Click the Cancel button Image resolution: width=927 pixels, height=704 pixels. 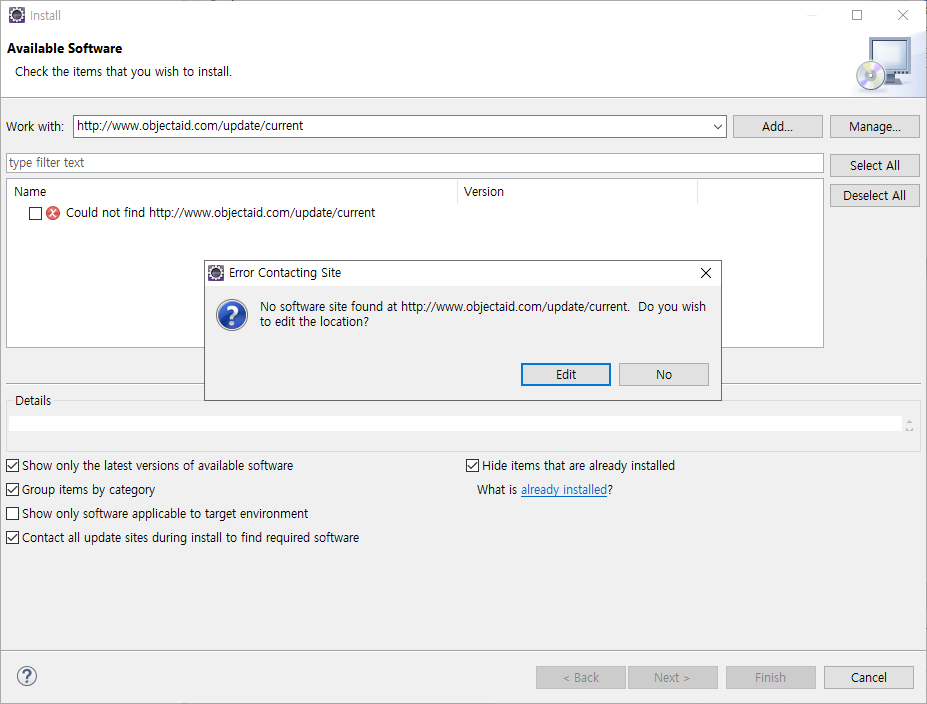[x=868, y=677]
